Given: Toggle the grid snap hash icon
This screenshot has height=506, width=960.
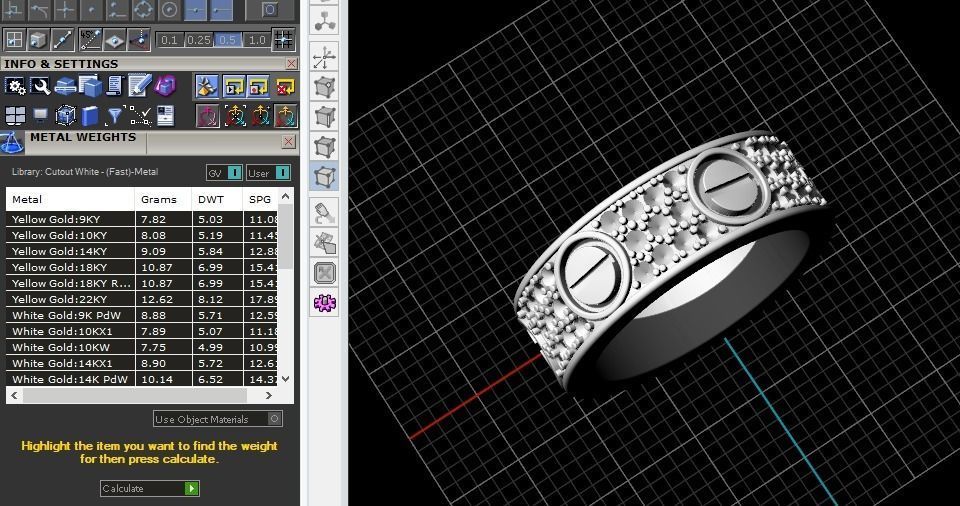Looking at the screenshot, I should (283, 40).
